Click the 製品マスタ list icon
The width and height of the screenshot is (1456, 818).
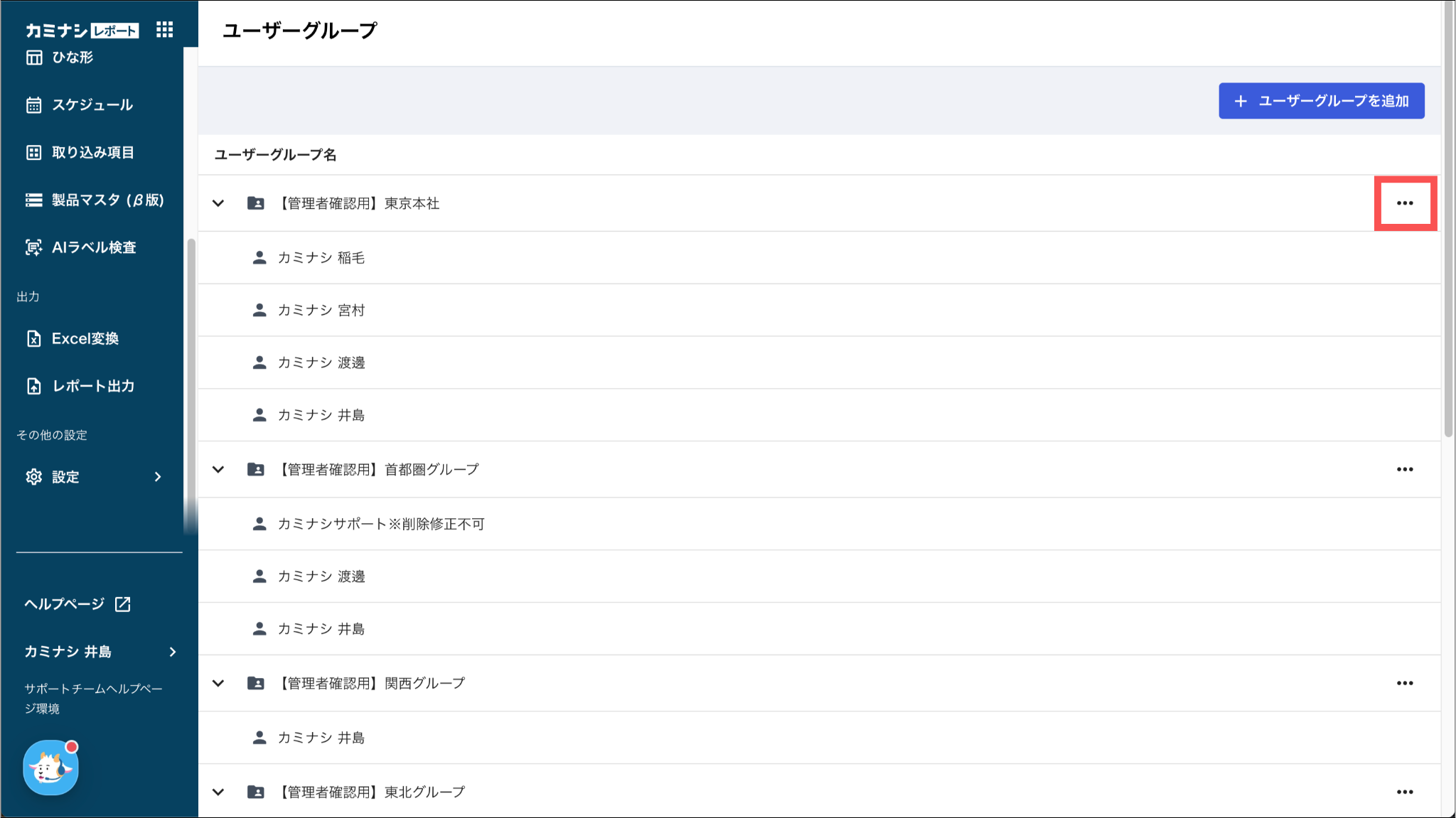[x=34, y=200]
